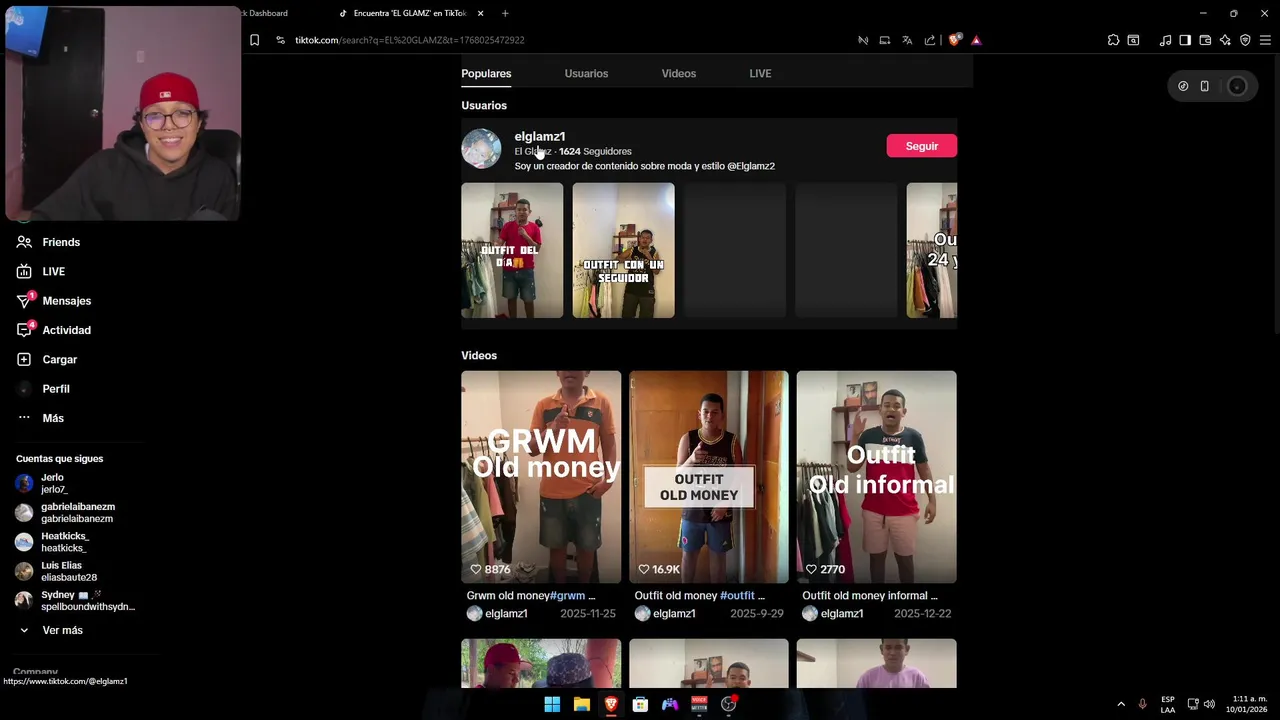
Task: Open the LIVE section in sidebar
Action: 41,271
